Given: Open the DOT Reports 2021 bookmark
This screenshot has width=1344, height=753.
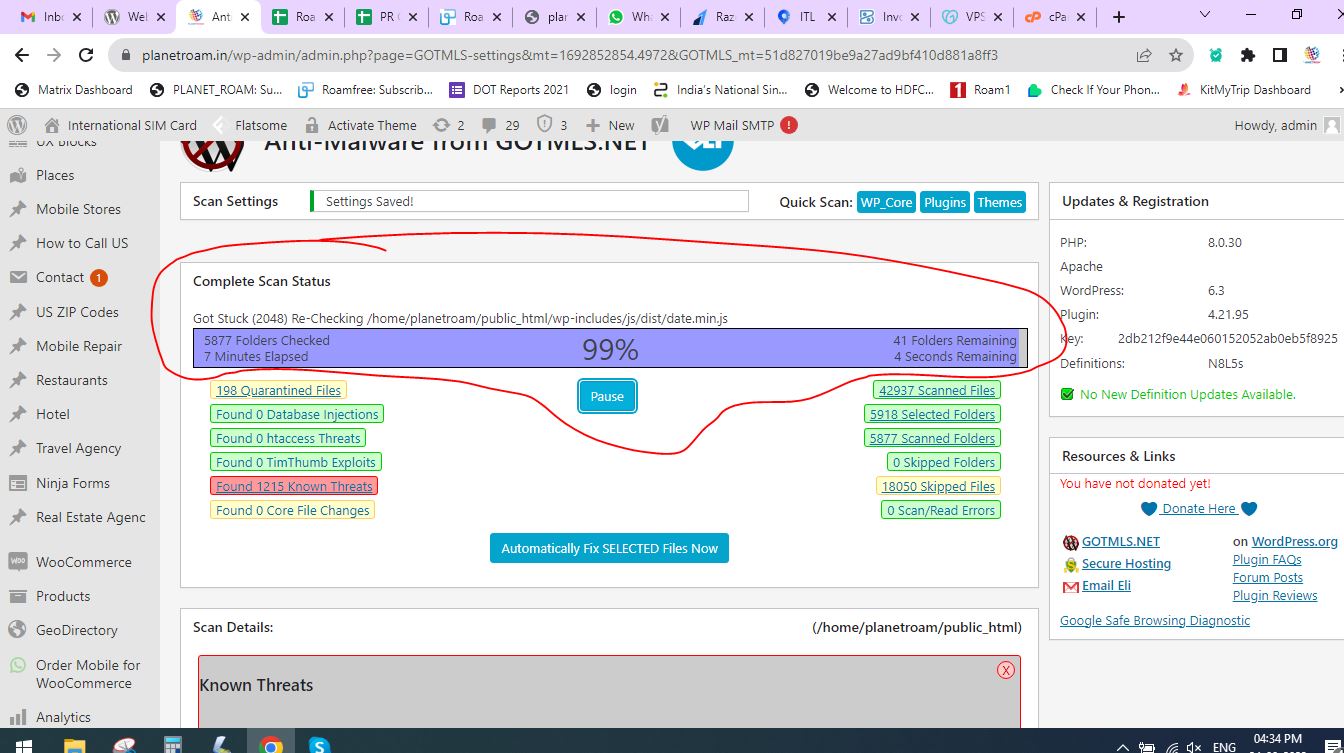Looking at the screenshot, I should pyautogui.click(x=509, y=90).
